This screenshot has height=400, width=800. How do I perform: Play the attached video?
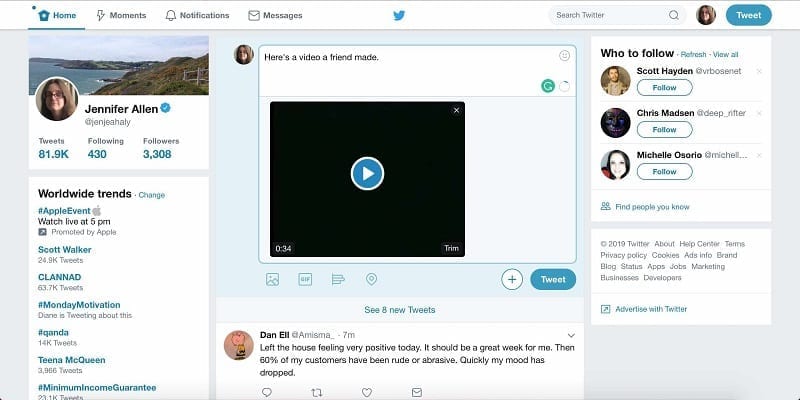coord(367,173)
